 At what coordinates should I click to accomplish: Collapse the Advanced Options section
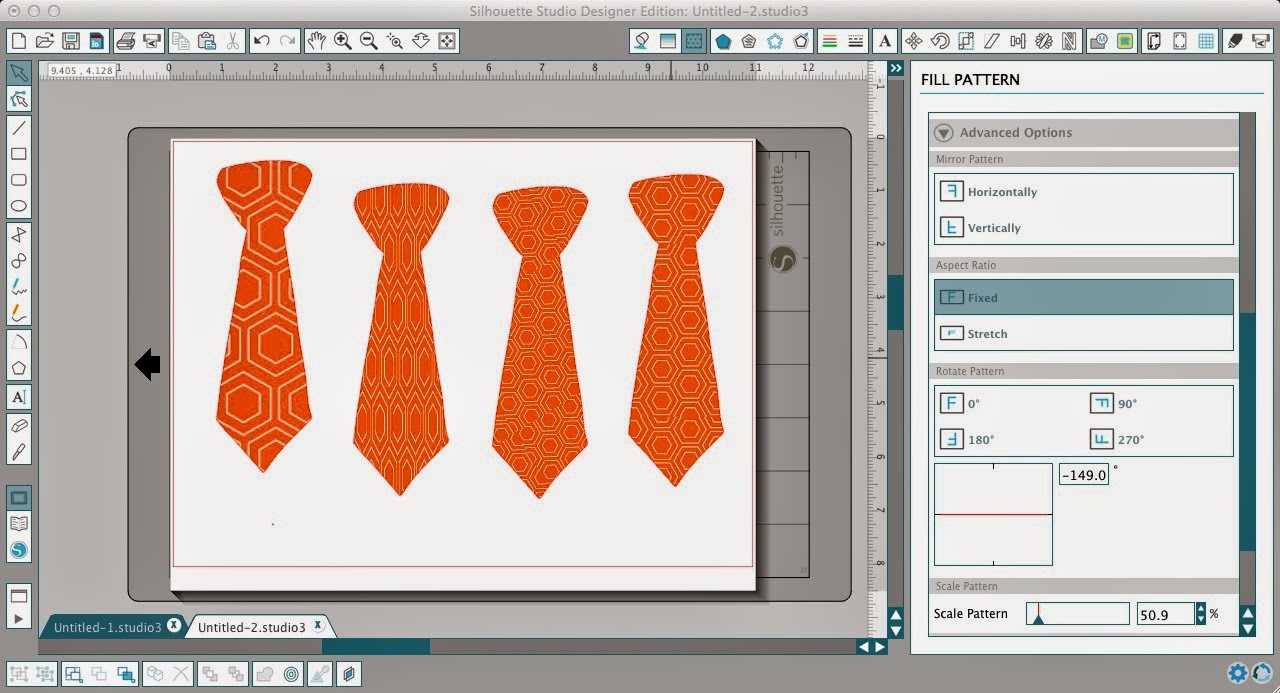(943, 132)
